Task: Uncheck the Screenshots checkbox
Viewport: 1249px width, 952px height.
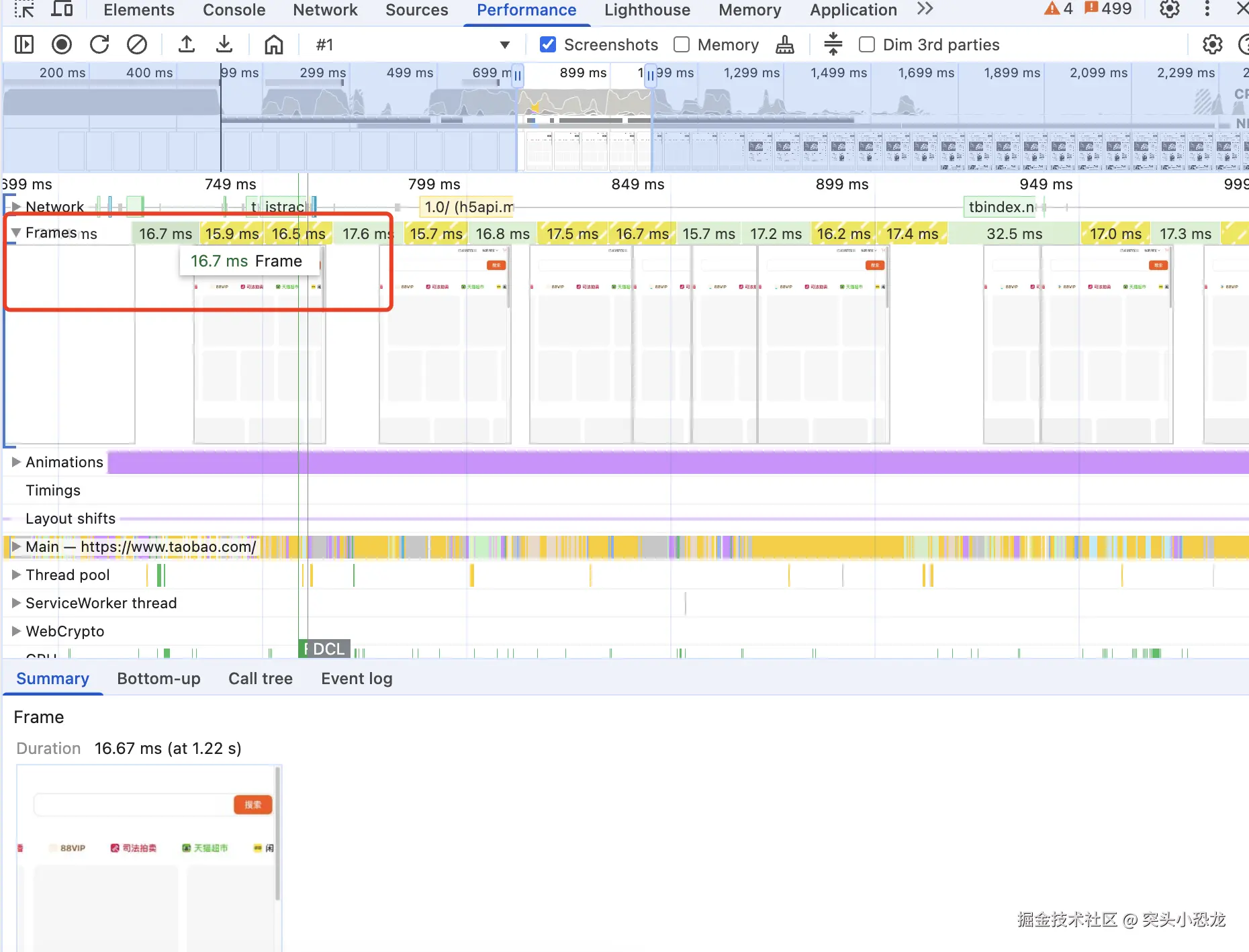Action: (x=548, y=45)
